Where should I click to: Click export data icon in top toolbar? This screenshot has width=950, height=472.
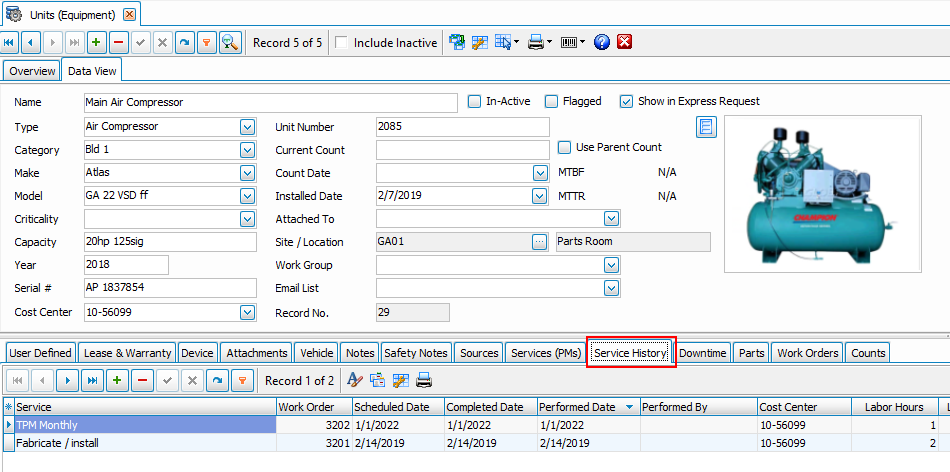(x=457, y=42)
